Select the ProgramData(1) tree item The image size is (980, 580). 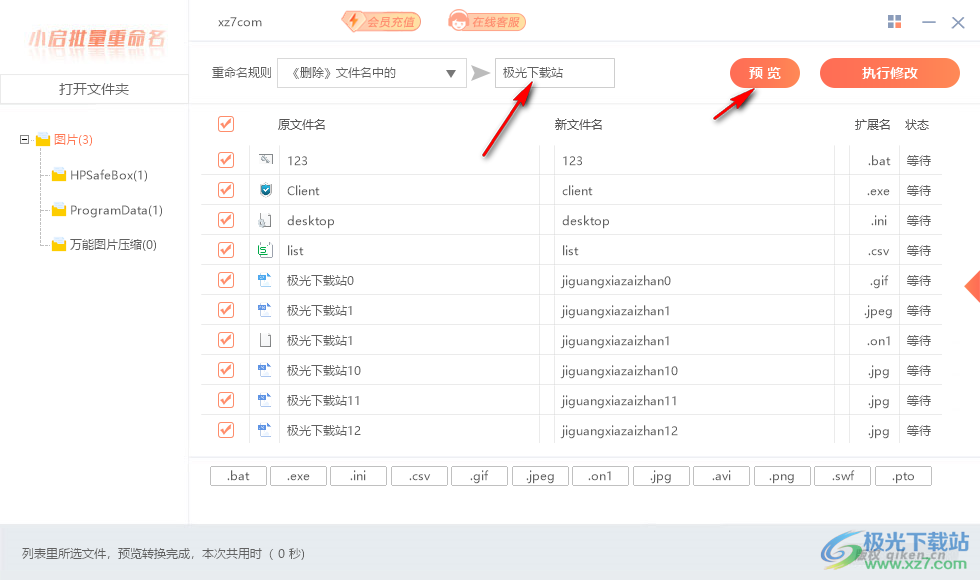116,210
